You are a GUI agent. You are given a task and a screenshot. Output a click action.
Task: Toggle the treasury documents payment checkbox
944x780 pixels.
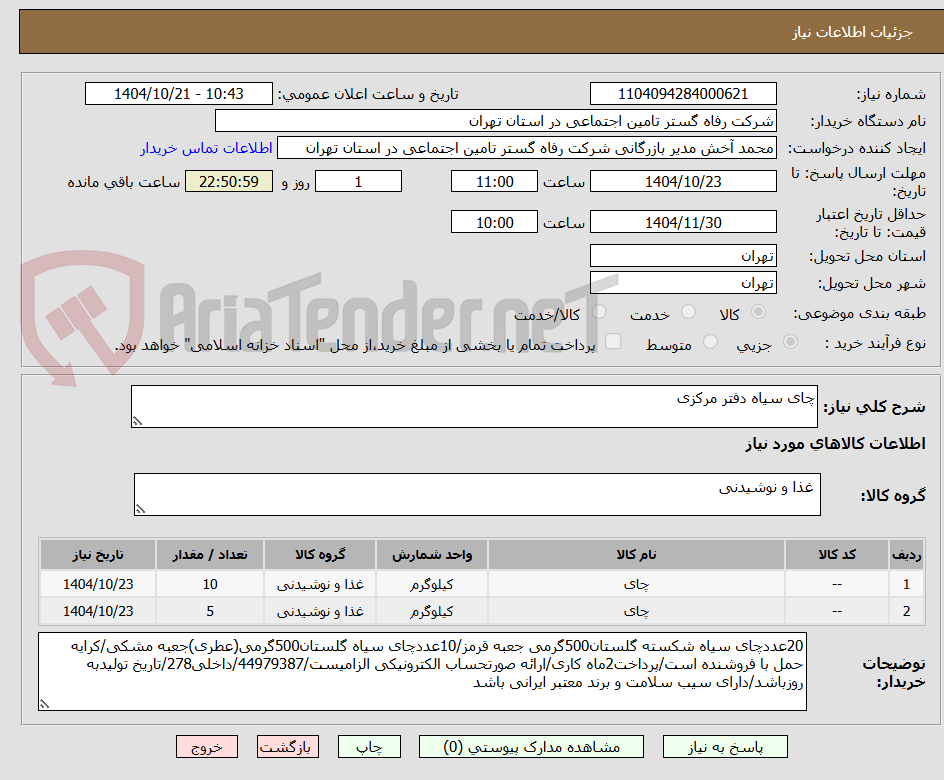coord(613,341)
